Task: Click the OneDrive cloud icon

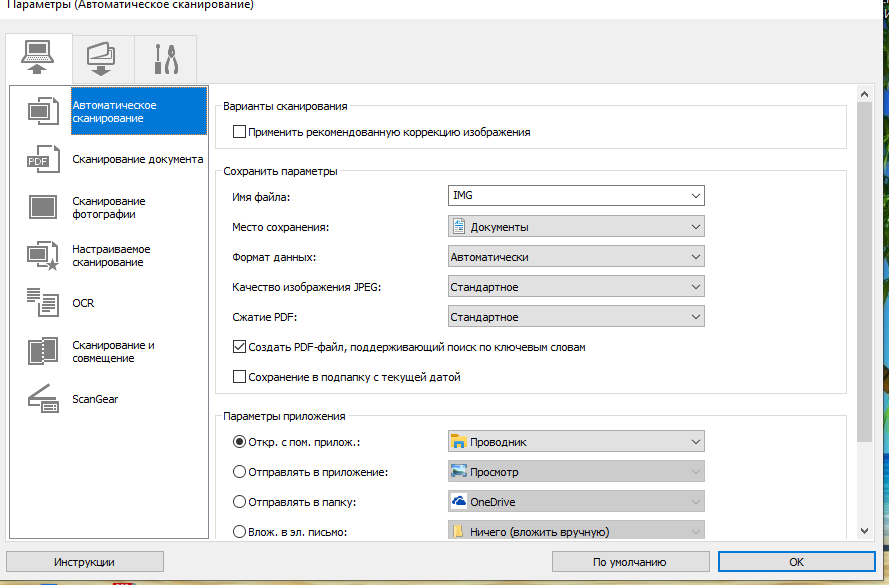Action: 458,501
